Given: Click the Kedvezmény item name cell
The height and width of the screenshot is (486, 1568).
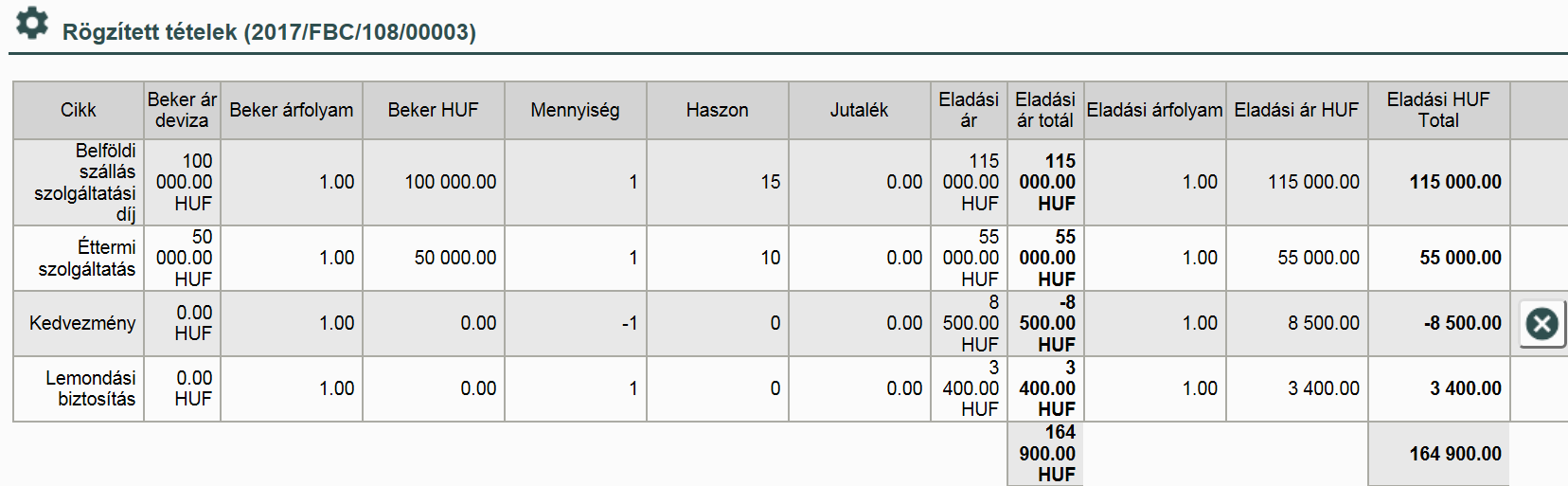Looking at the screenshot, I should tap(82, 323).
